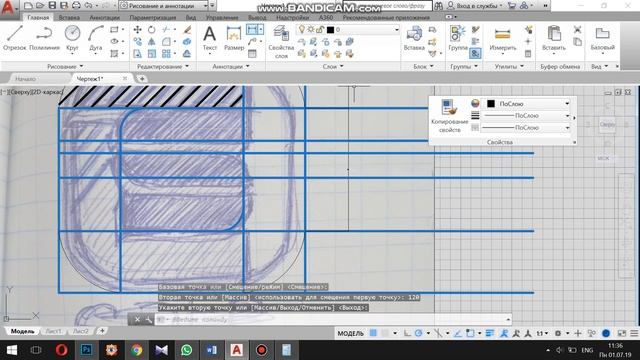Click the Scale tool icon

click(x=151, y=53)
